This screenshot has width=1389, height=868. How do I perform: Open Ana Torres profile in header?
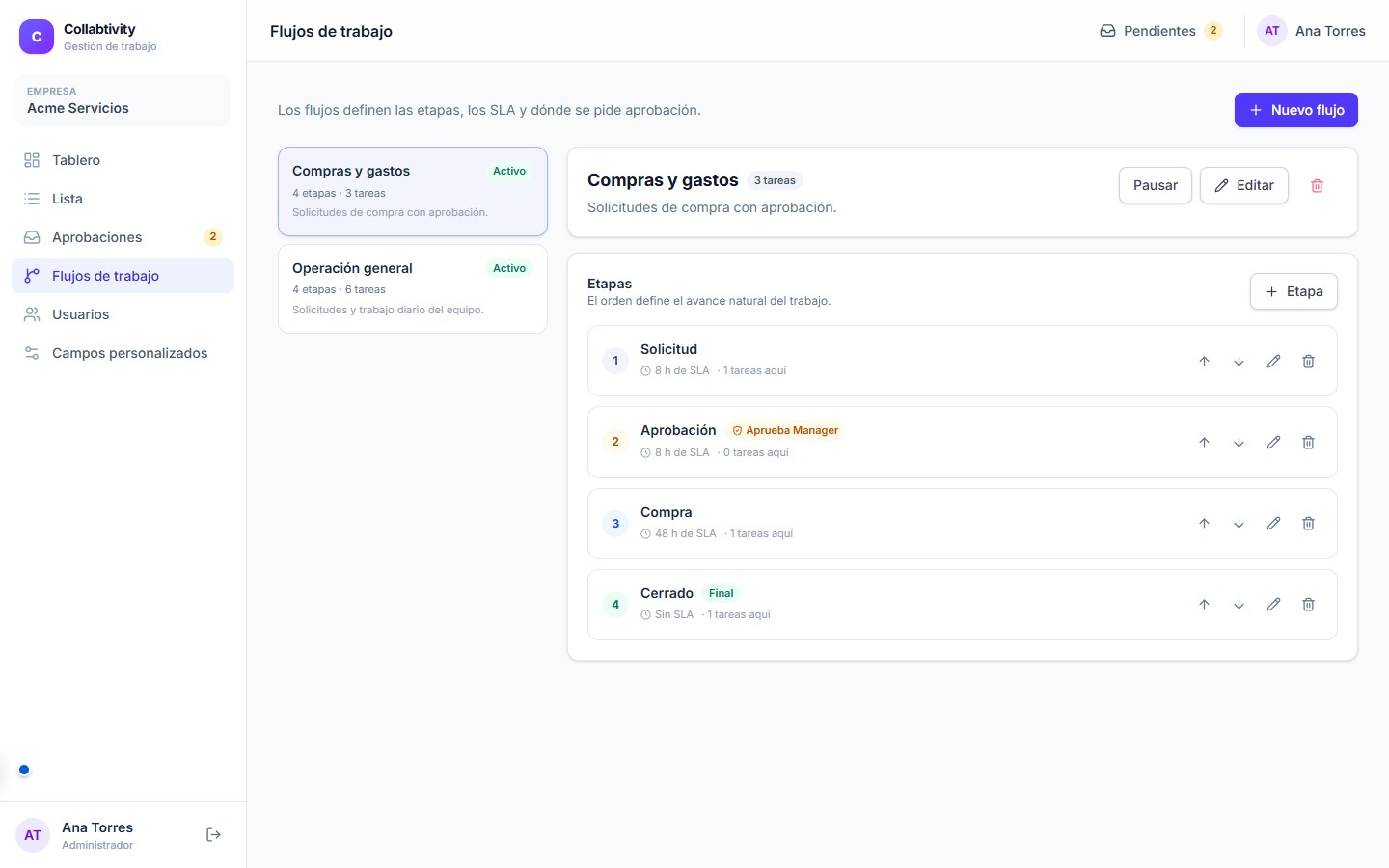(1312, 31)
